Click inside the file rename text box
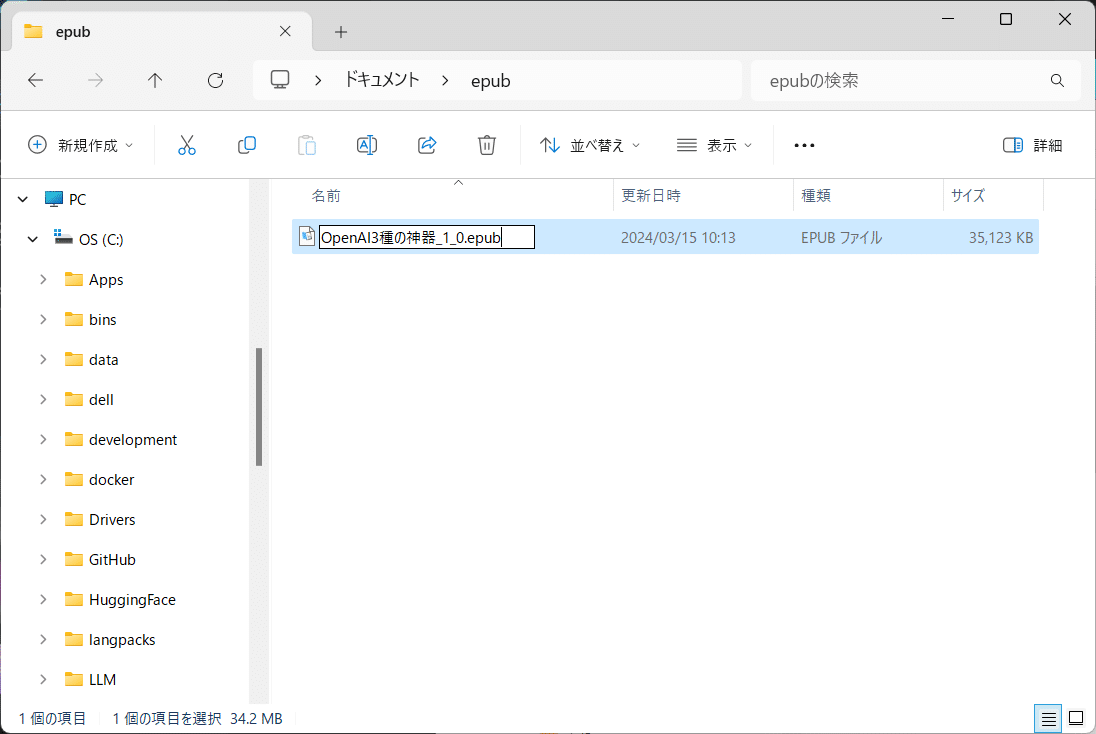 tap(426, 237)
